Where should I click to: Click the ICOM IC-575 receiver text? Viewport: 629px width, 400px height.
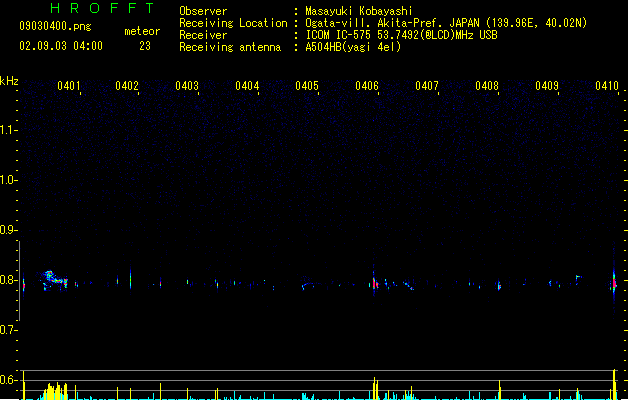(401, 35)
